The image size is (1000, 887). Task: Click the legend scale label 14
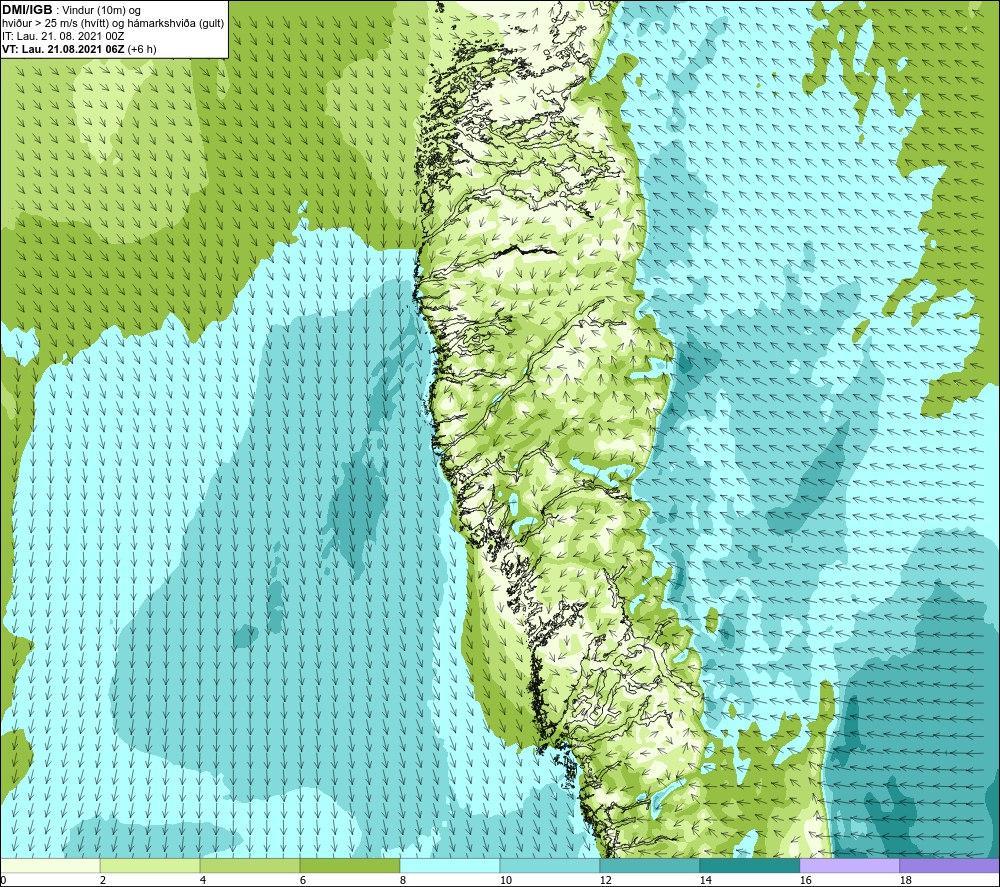tap(705, 880)
